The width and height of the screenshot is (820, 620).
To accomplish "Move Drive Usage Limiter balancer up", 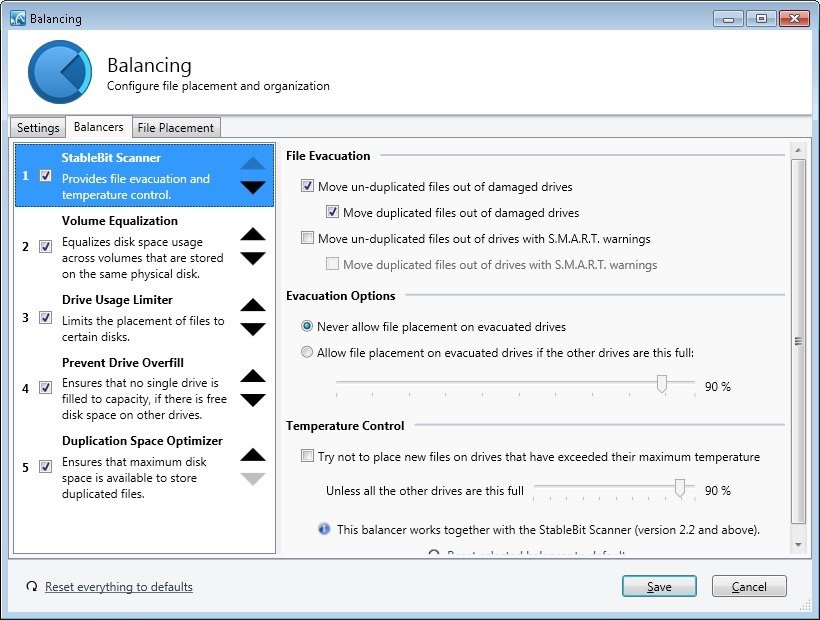I will 253,305.
